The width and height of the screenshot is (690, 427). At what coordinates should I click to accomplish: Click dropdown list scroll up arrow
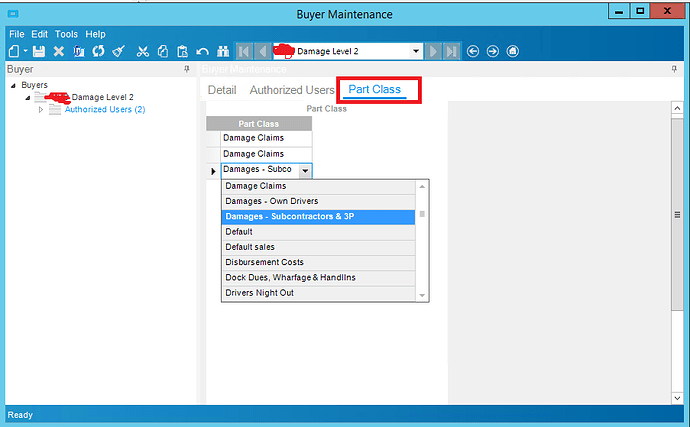422,187
